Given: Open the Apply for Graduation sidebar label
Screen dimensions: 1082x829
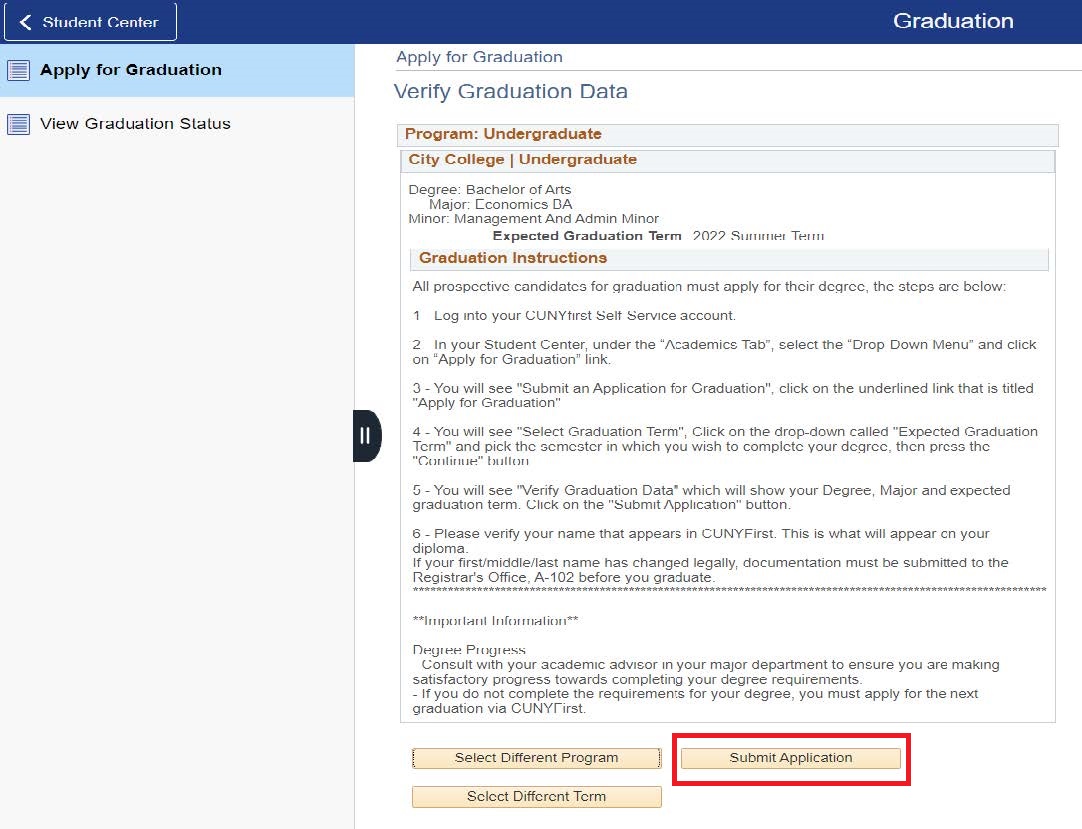Looking at the screenshot, I should tap(130, 70).
